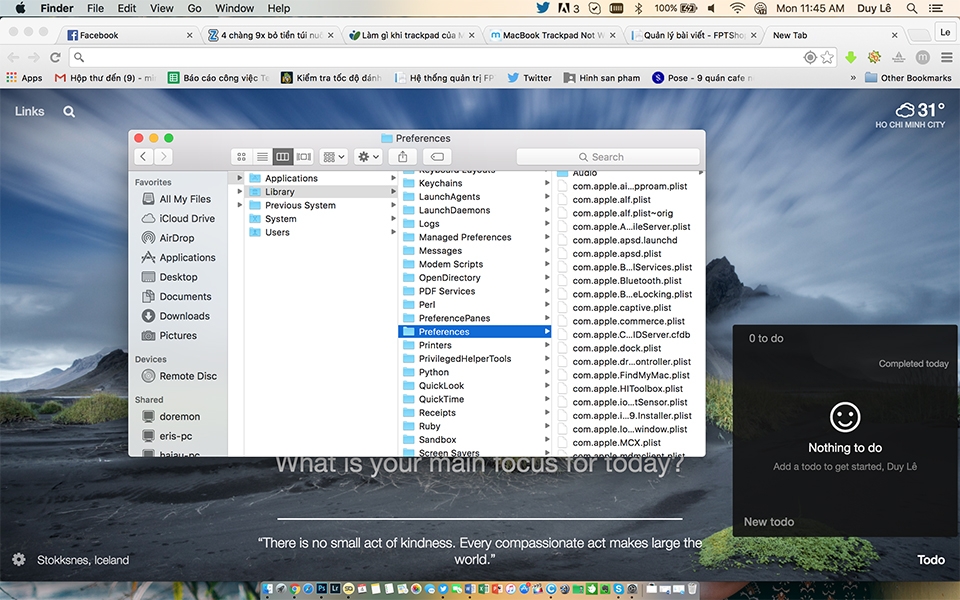Image resolution: width=960 pixels, height=600 pixels.
Task: Select com.apple.MCX.plist file
Action: pos(628,443)
